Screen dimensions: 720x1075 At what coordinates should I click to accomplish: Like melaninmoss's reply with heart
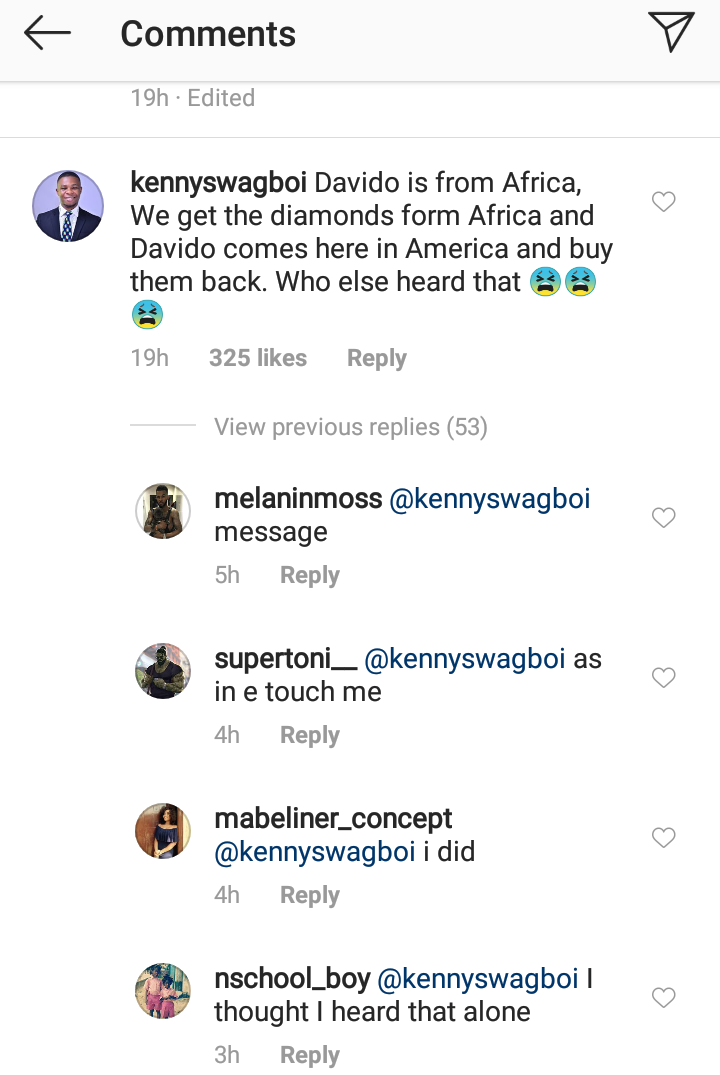(x=663, y=517)
